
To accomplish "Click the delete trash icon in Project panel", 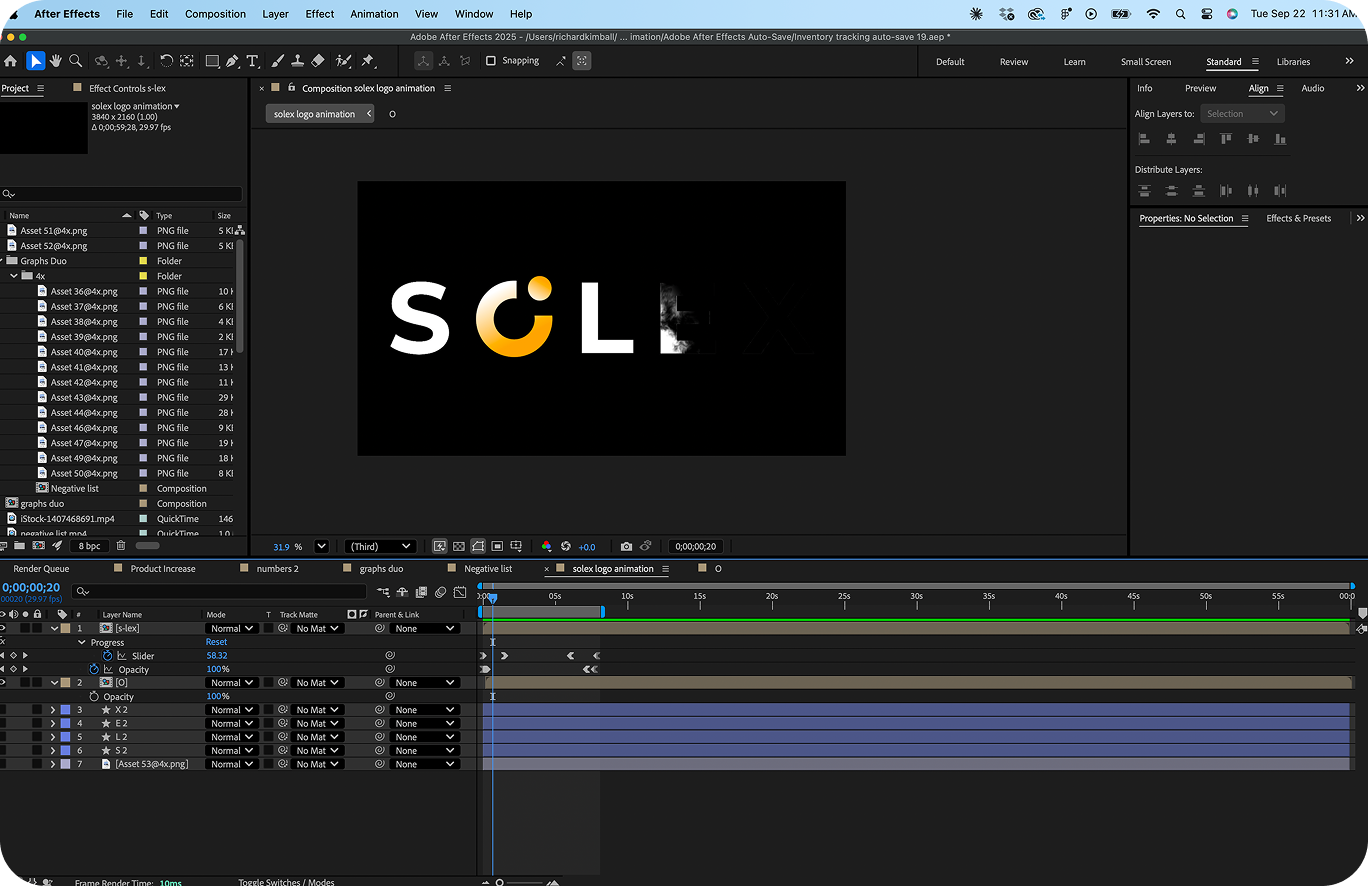I will pyautogui.click(x=121, y=546).
